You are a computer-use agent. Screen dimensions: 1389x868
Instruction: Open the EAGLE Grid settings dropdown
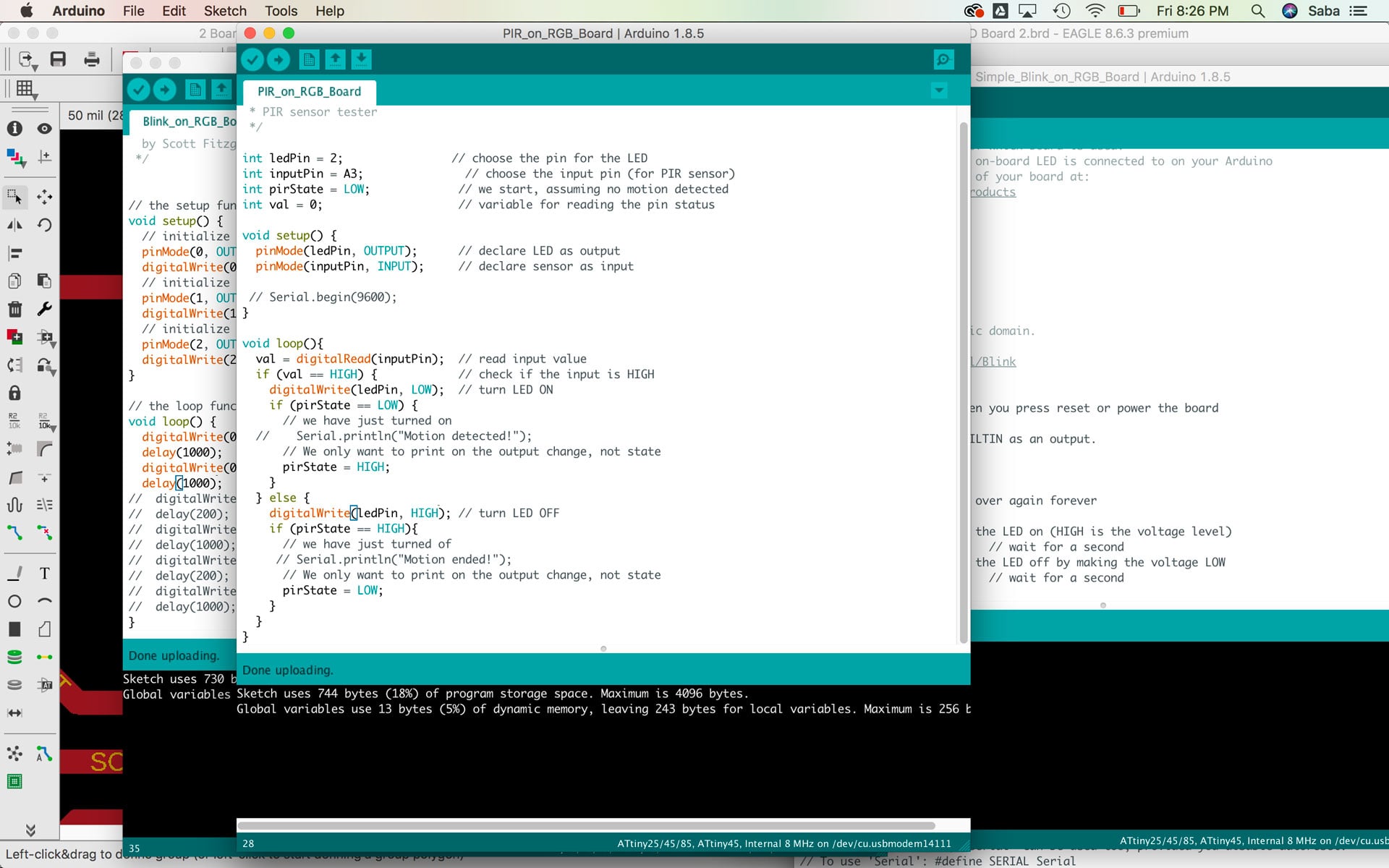[x=27, y=90]
